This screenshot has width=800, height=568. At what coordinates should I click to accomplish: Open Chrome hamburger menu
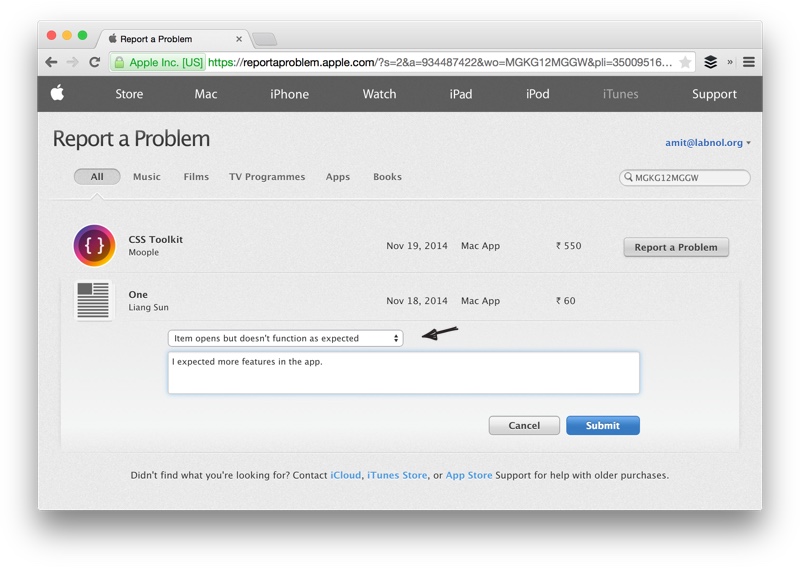pos(748,62)
